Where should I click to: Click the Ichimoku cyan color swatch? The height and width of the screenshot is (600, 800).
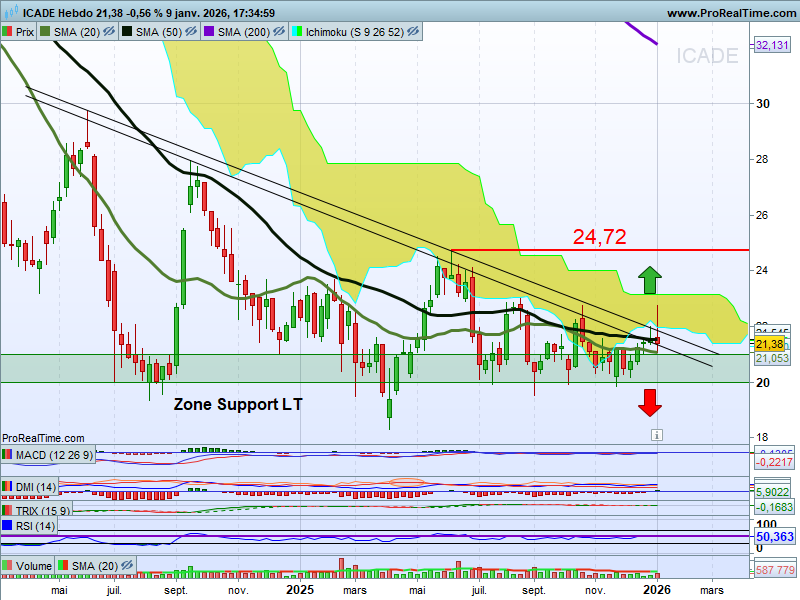(x=296, y=32)
